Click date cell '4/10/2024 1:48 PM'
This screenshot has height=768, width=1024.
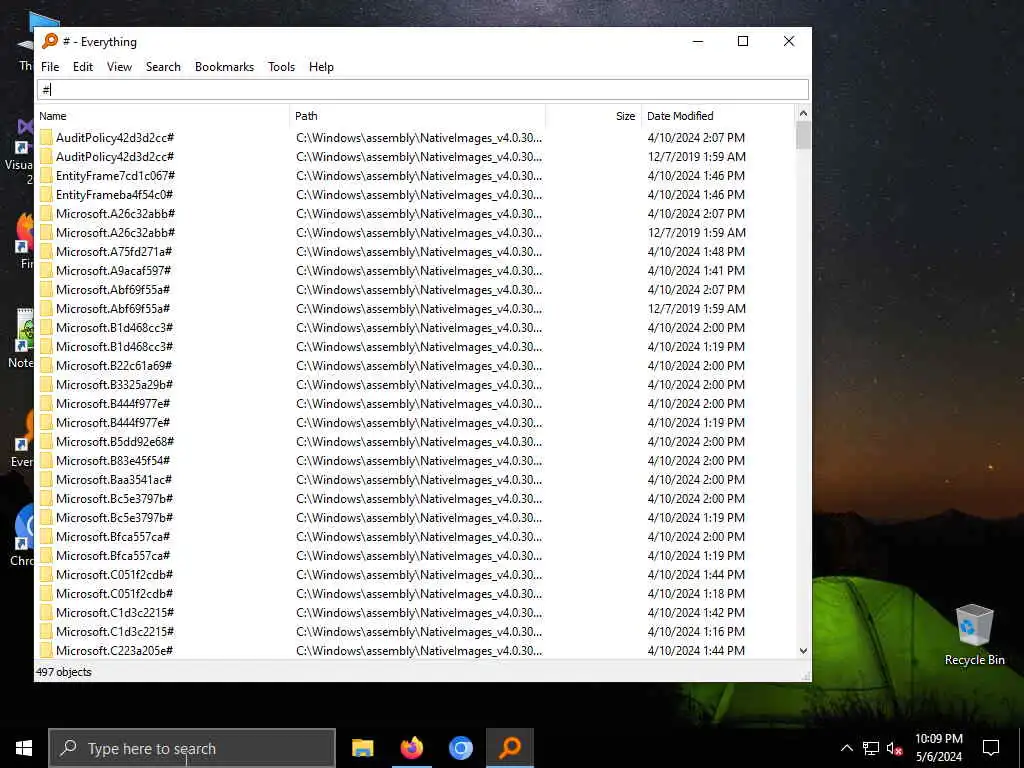point(696,251)
